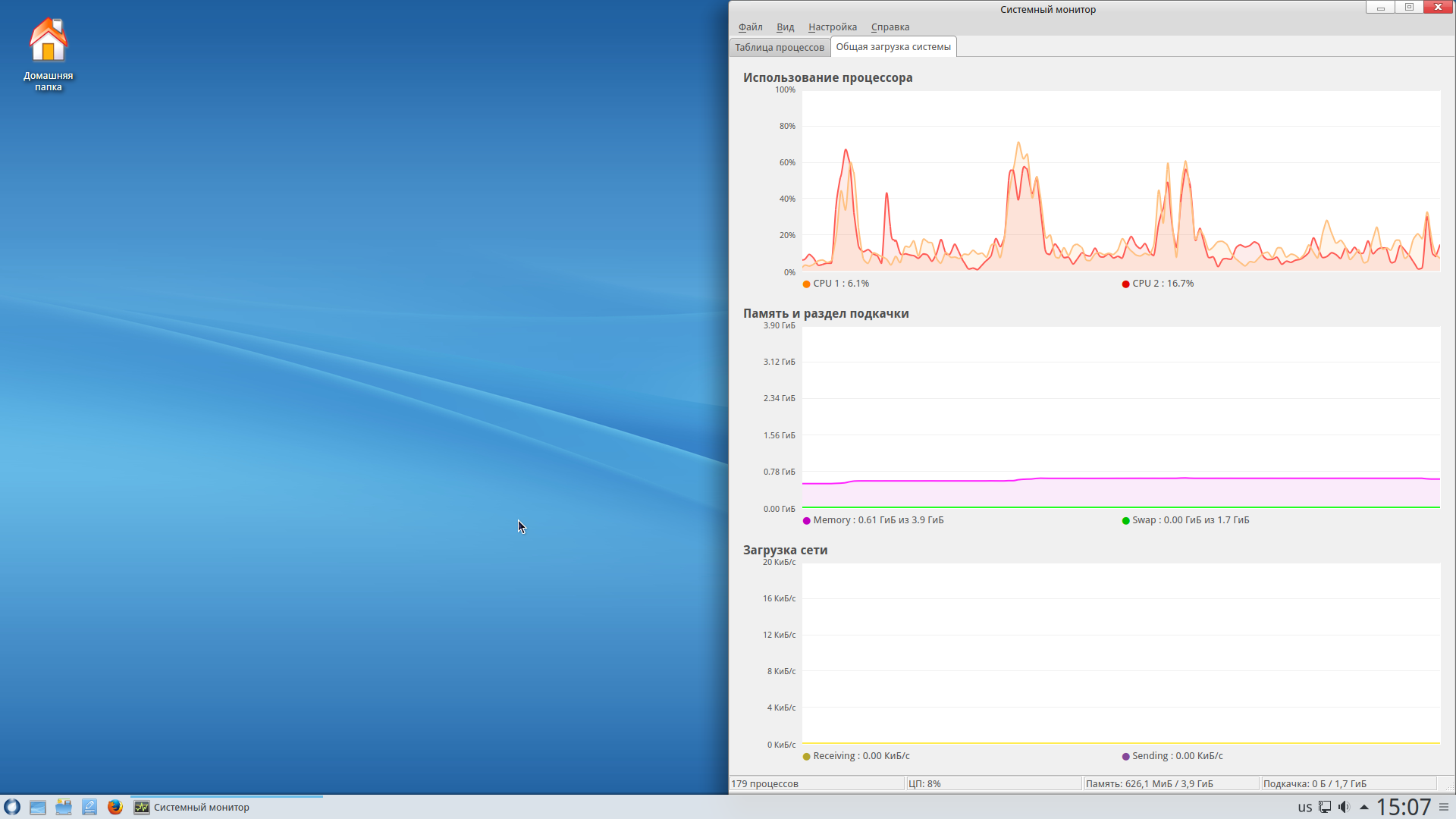1456x819 pixels.
Task: Expand hidden system tray icons arrow
Action: click(x=1364, y=807)
